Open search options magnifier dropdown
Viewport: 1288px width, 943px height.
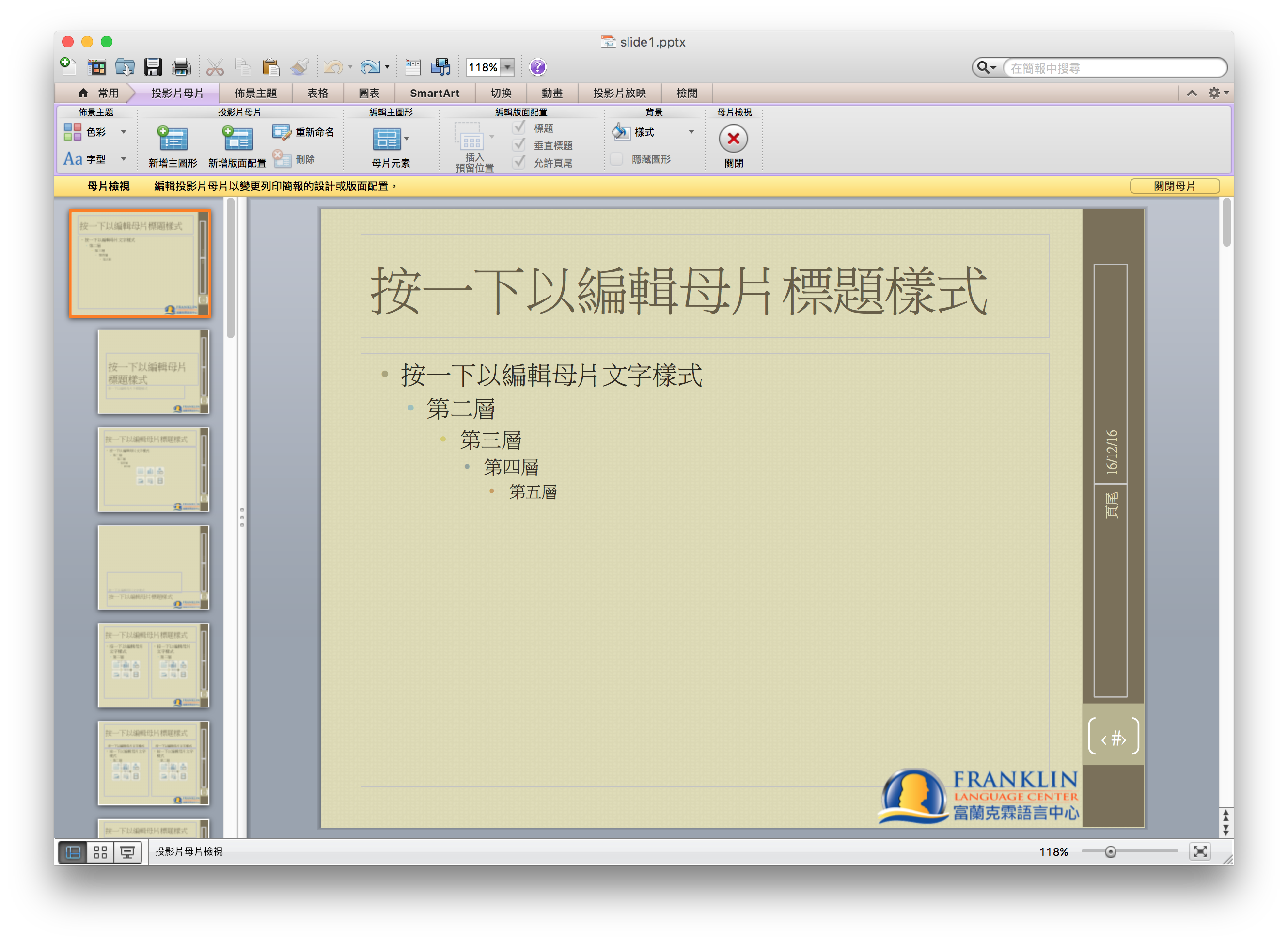coord(987,68)
